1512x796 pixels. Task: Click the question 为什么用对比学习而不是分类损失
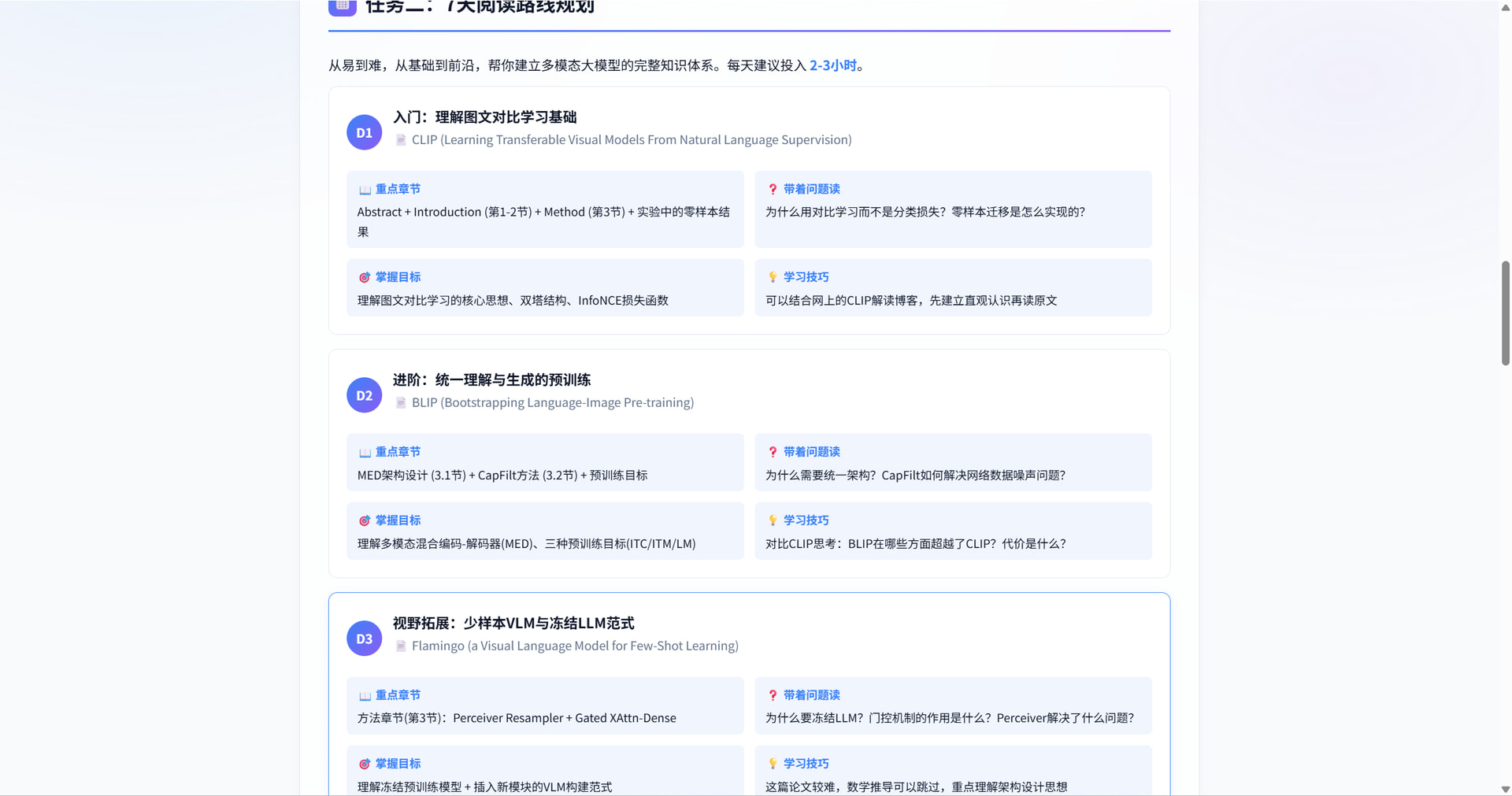[x=925, y=212]
